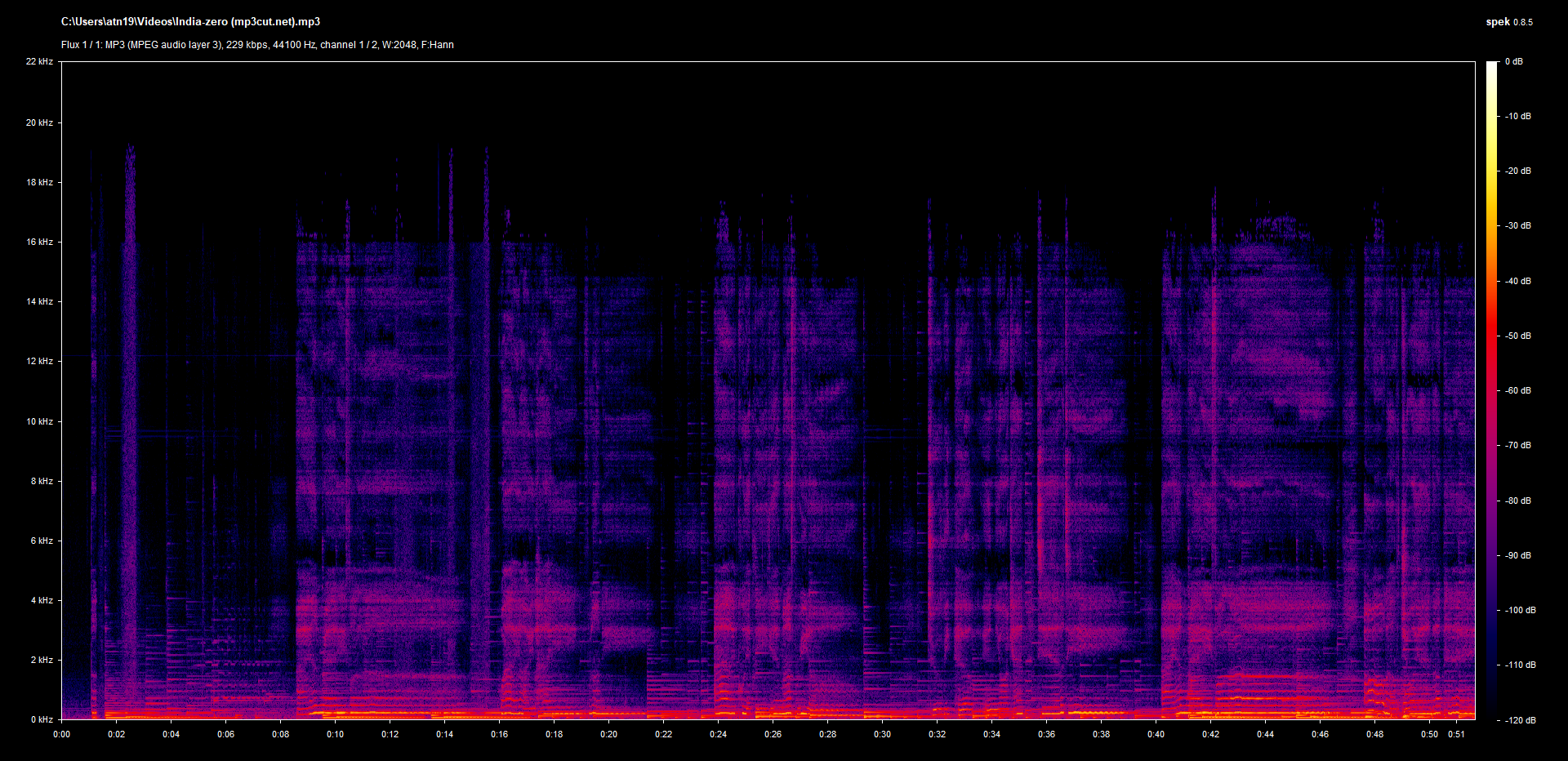This screenshot has width=1568, height=761.
Task: Click the -30 dB level on color scale
Action: pyautogui.click(x=1518, y=225)
